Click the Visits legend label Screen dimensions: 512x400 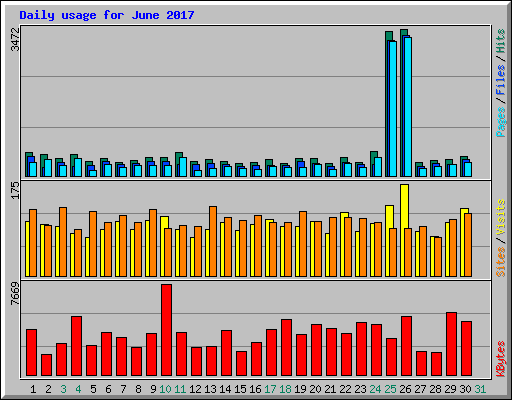tap(500, 218)
